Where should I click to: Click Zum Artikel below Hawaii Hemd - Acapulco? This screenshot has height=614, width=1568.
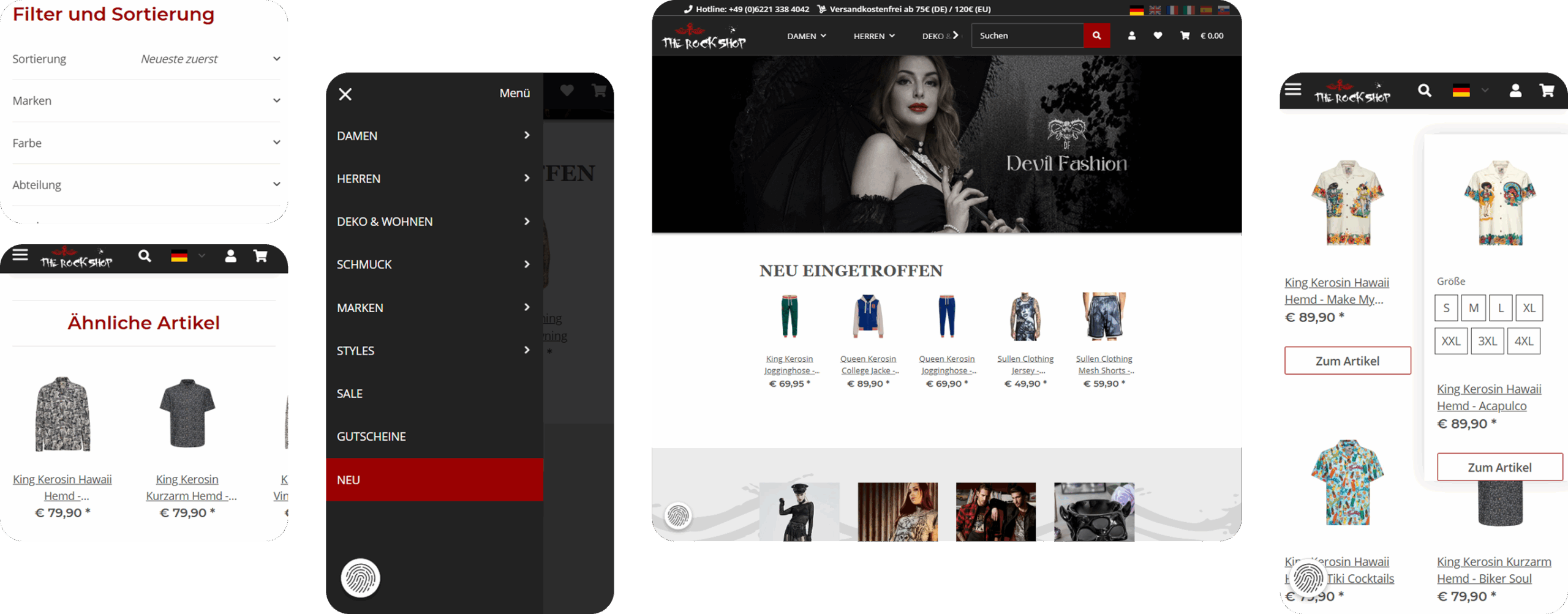click(x=1499, y=467)
